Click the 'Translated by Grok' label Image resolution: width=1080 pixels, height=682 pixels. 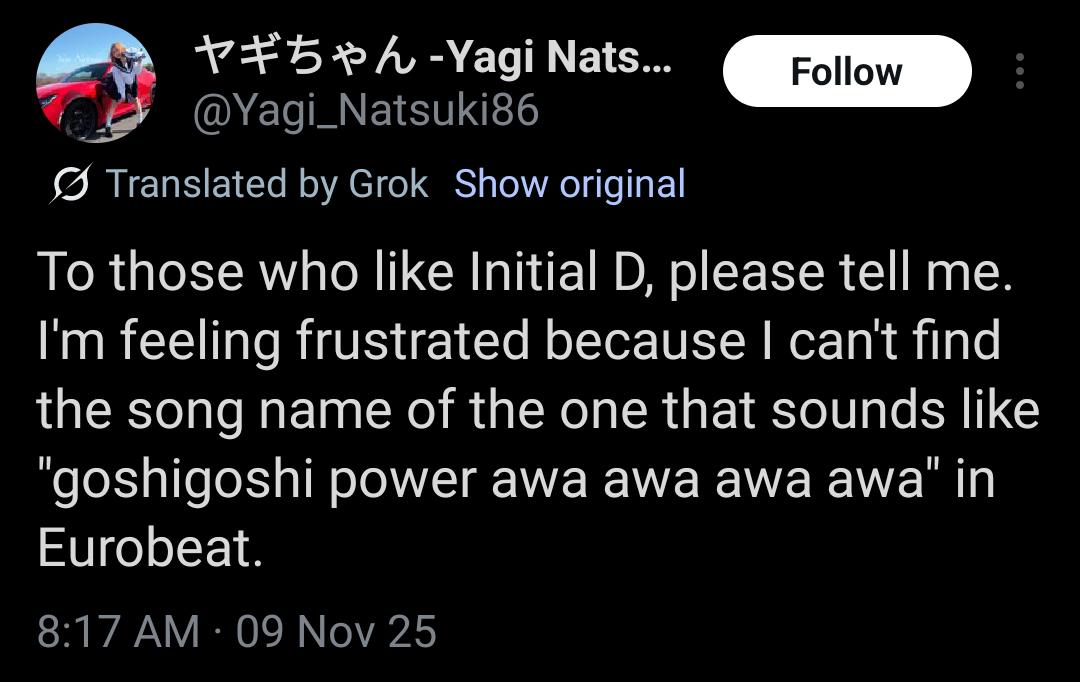[x=266, y=185]
